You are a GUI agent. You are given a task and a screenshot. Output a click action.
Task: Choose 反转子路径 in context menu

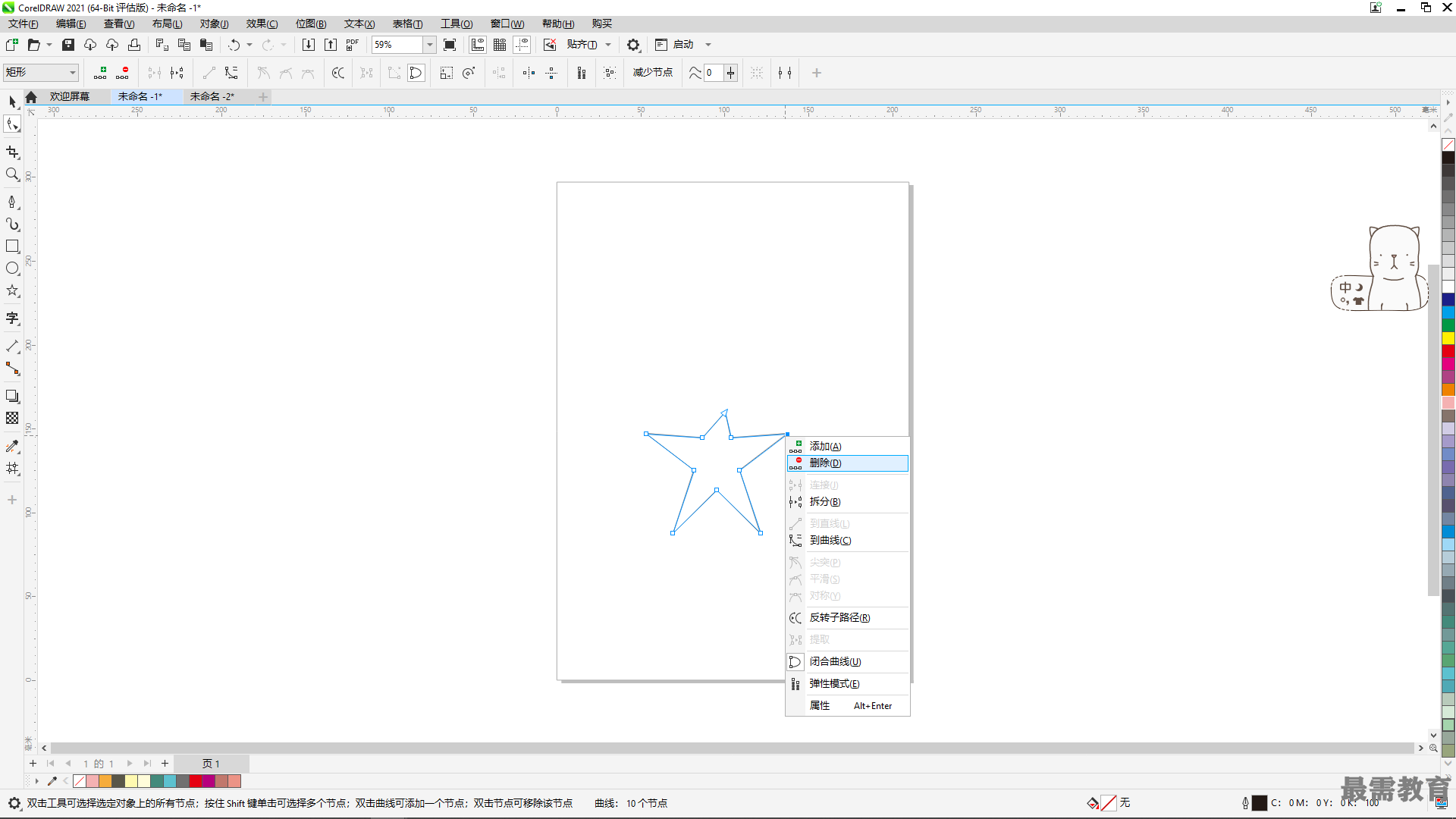(x=848, y=617)
